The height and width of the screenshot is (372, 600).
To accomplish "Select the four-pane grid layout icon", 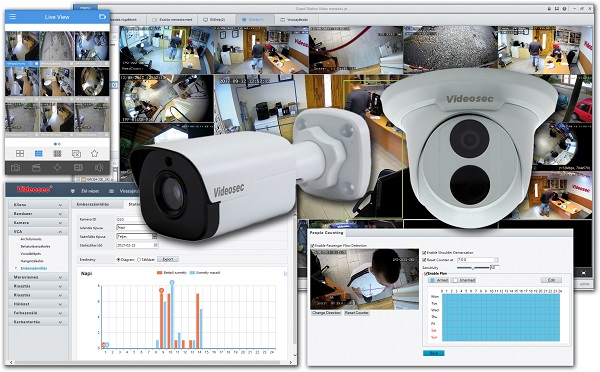I will pos(20,153).
